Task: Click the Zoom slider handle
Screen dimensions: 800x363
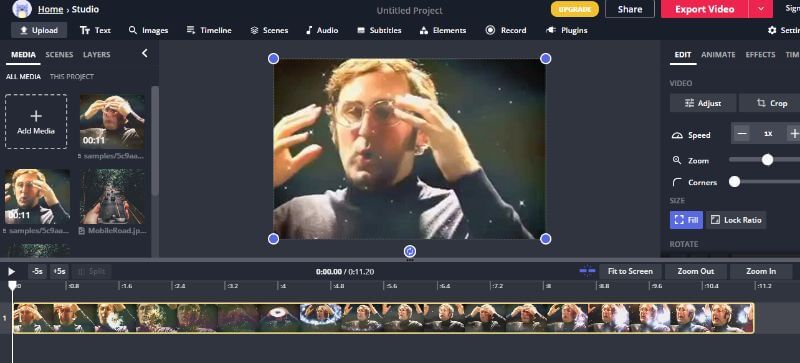Action: coord(767,160)
